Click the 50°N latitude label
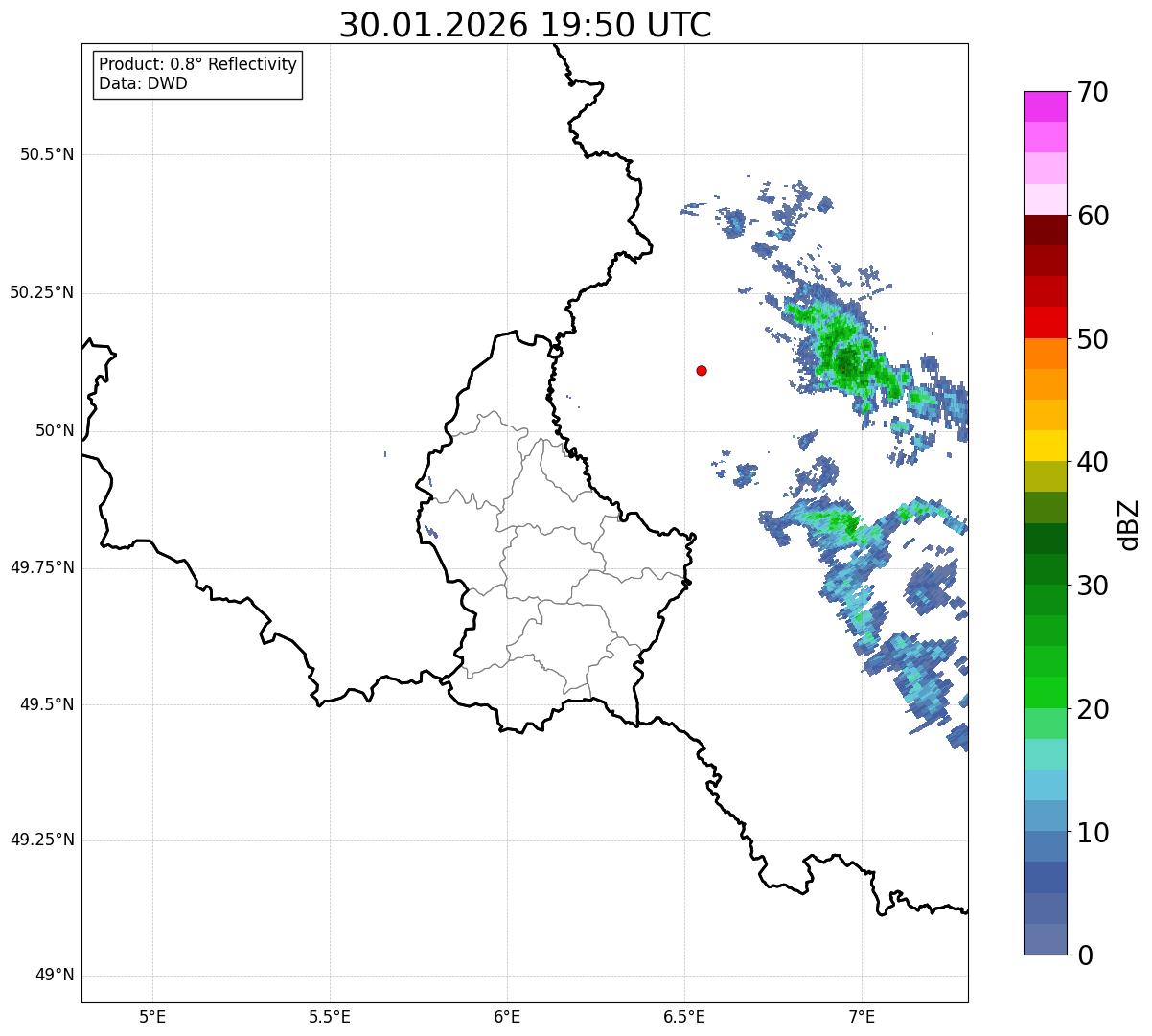The image size is (1152, 1036). 55,430
